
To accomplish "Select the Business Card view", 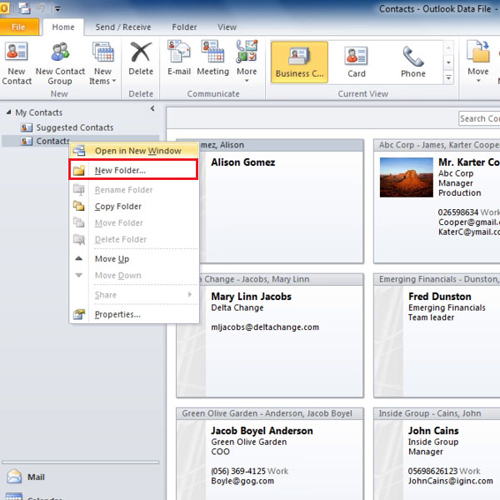I will (299, 62).
